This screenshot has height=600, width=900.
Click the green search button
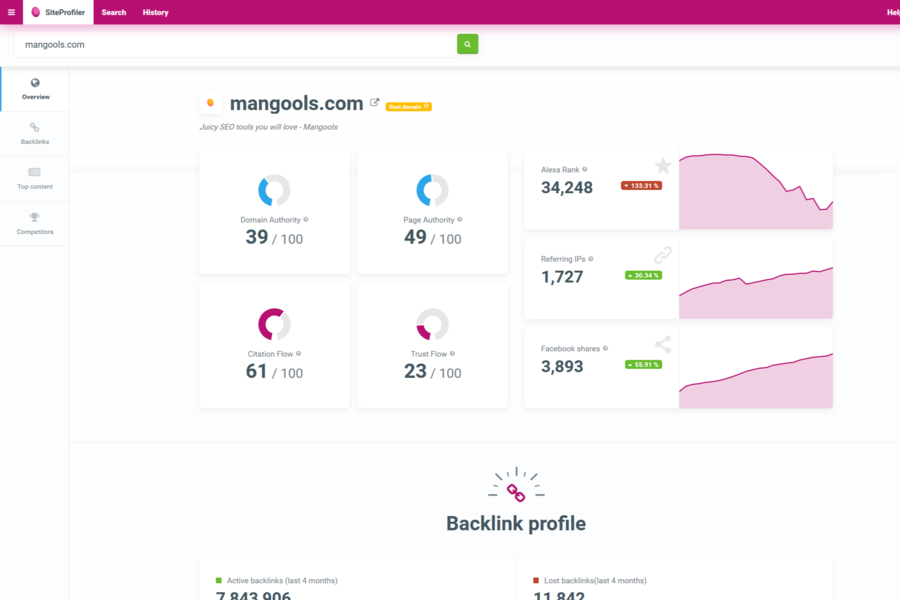(x=467, y=44)
